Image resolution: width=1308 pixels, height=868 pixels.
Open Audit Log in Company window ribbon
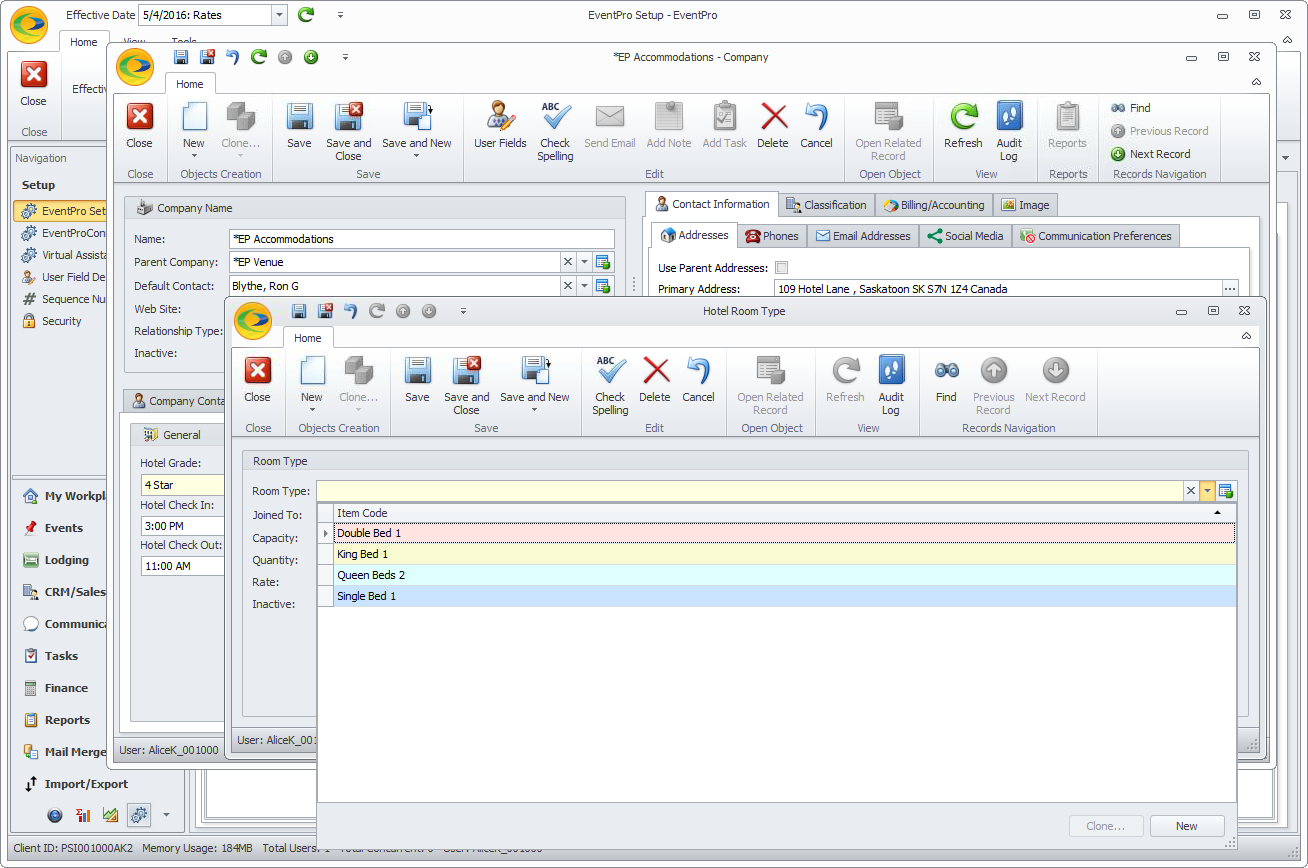pyautogui.click(x=1009, y=132)
